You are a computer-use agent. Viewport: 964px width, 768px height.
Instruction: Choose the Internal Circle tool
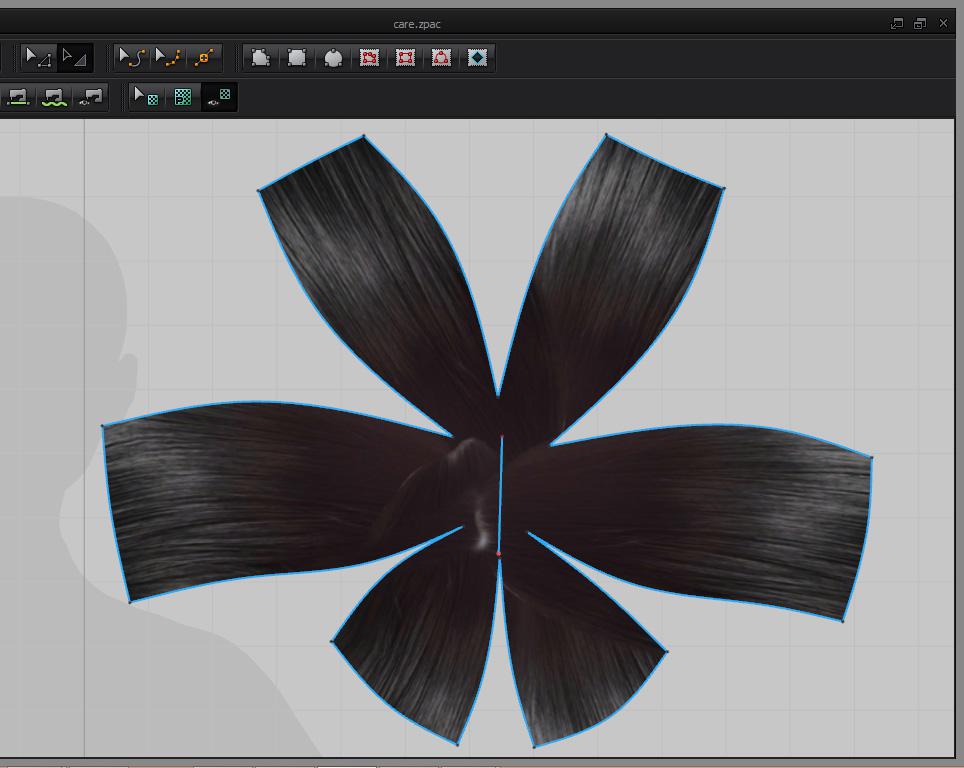[x=441, y=58]
